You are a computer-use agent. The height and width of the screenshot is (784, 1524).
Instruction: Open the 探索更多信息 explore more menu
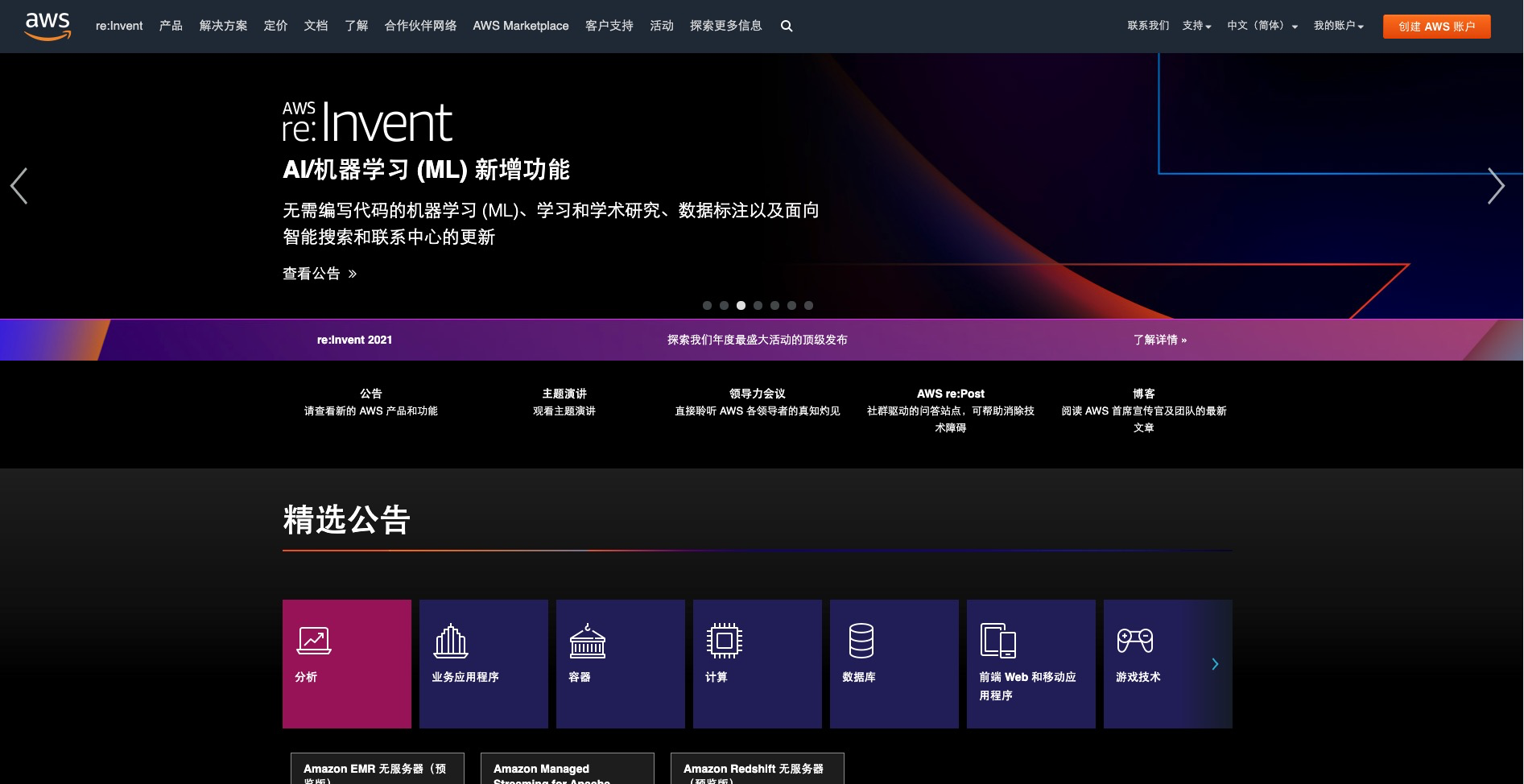725,26
